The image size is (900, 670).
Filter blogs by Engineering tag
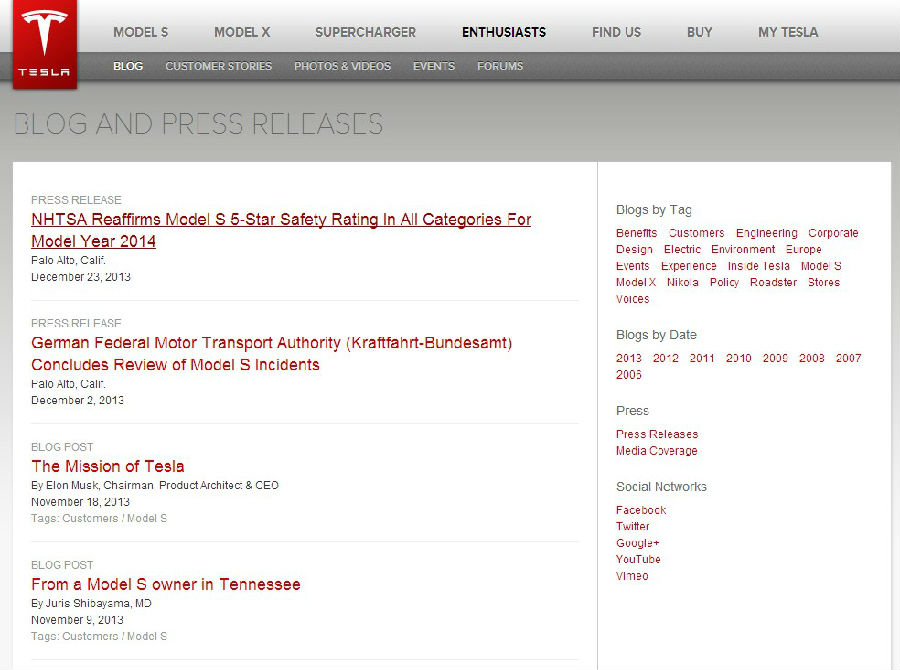pos(766,233)
